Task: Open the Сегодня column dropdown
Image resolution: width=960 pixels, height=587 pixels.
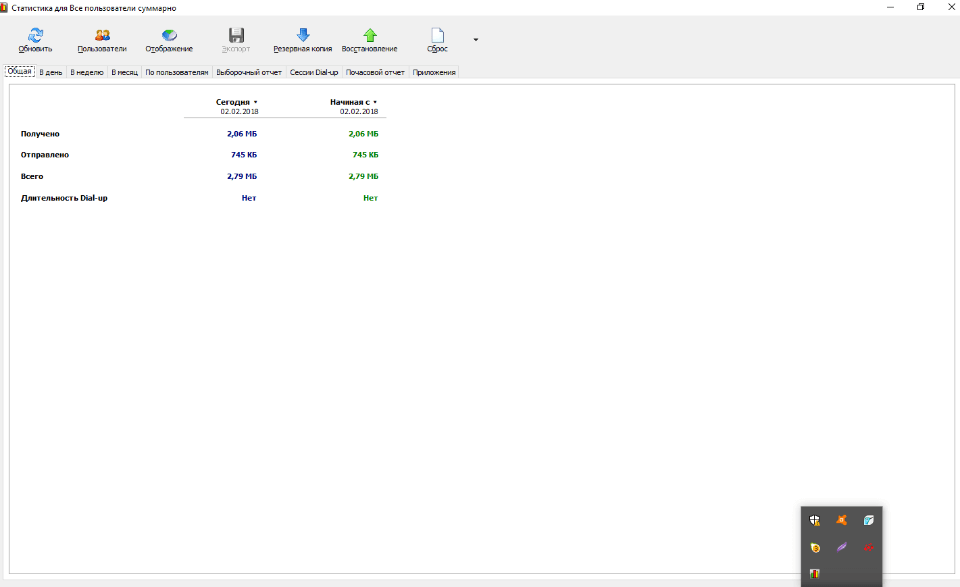Action: coord(255,102)
